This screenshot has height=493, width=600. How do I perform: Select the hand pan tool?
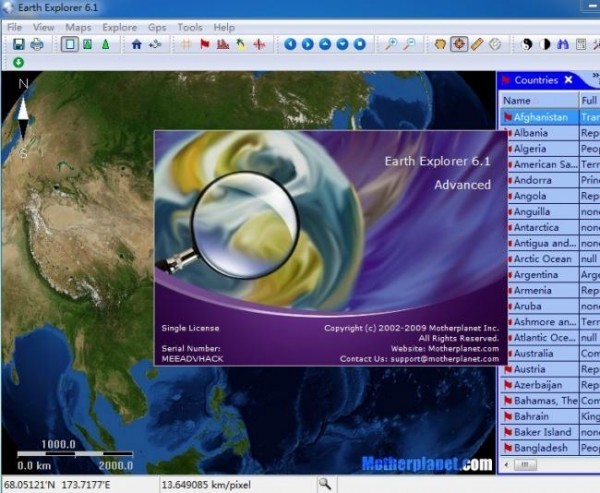(x=440, y=44)
